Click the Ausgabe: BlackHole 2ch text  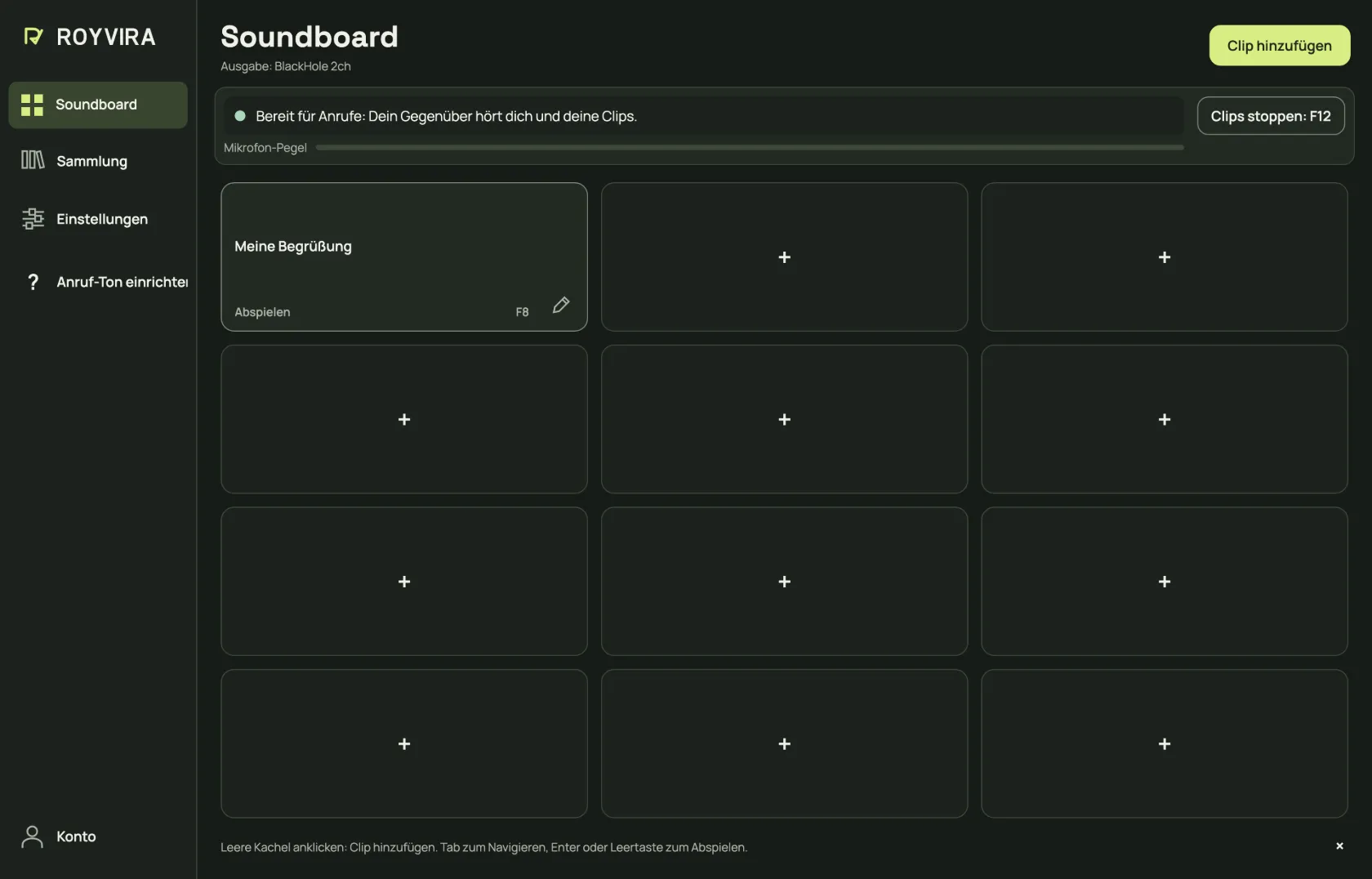click(286, 66)
